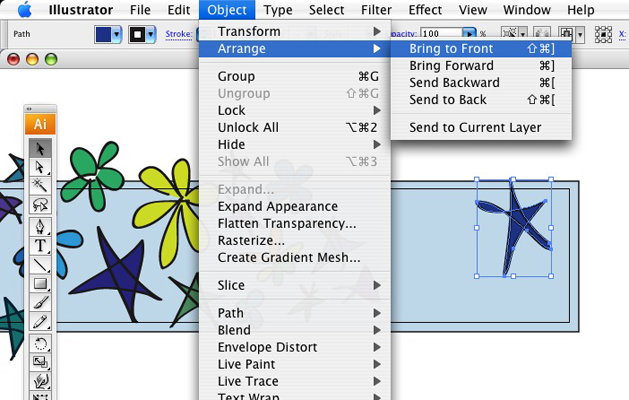Choose Rasterize...
Viewport: 629px width, 400px height.
tap(295, 241)
